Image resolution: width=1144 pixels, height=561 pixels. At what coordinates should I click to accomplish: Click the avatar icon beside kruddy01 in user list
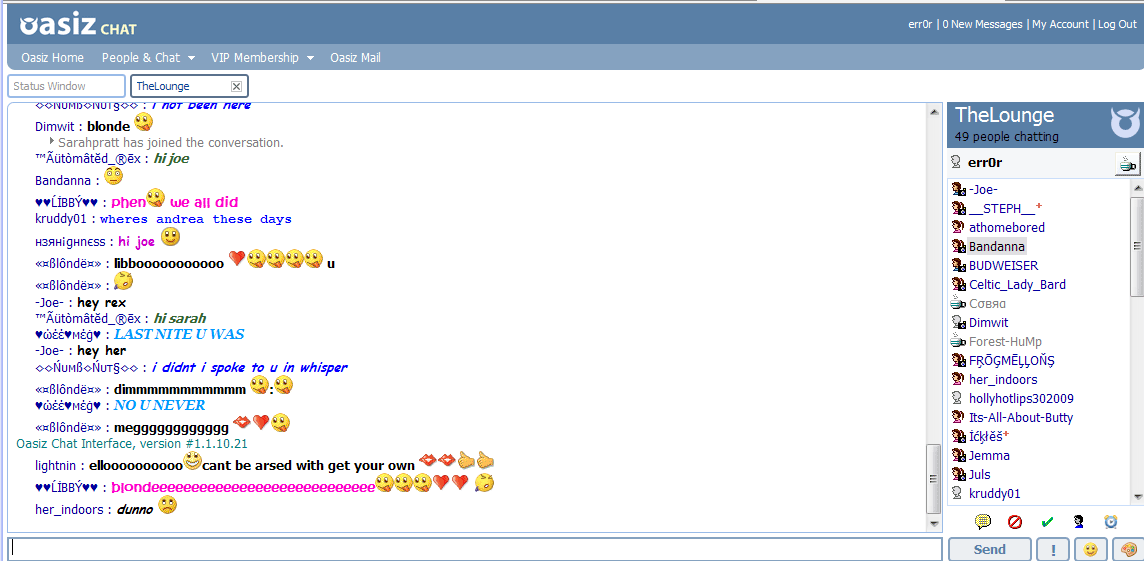click(958, 493)
